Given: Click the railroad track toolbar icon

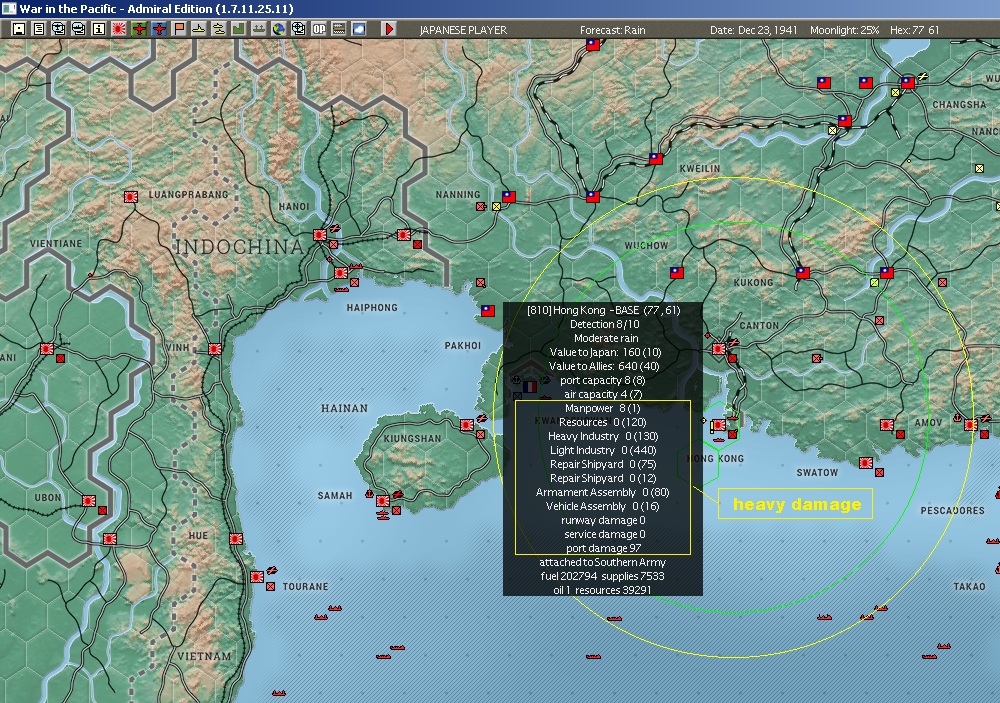Looking at the screenshot, I should click(339, 29).
